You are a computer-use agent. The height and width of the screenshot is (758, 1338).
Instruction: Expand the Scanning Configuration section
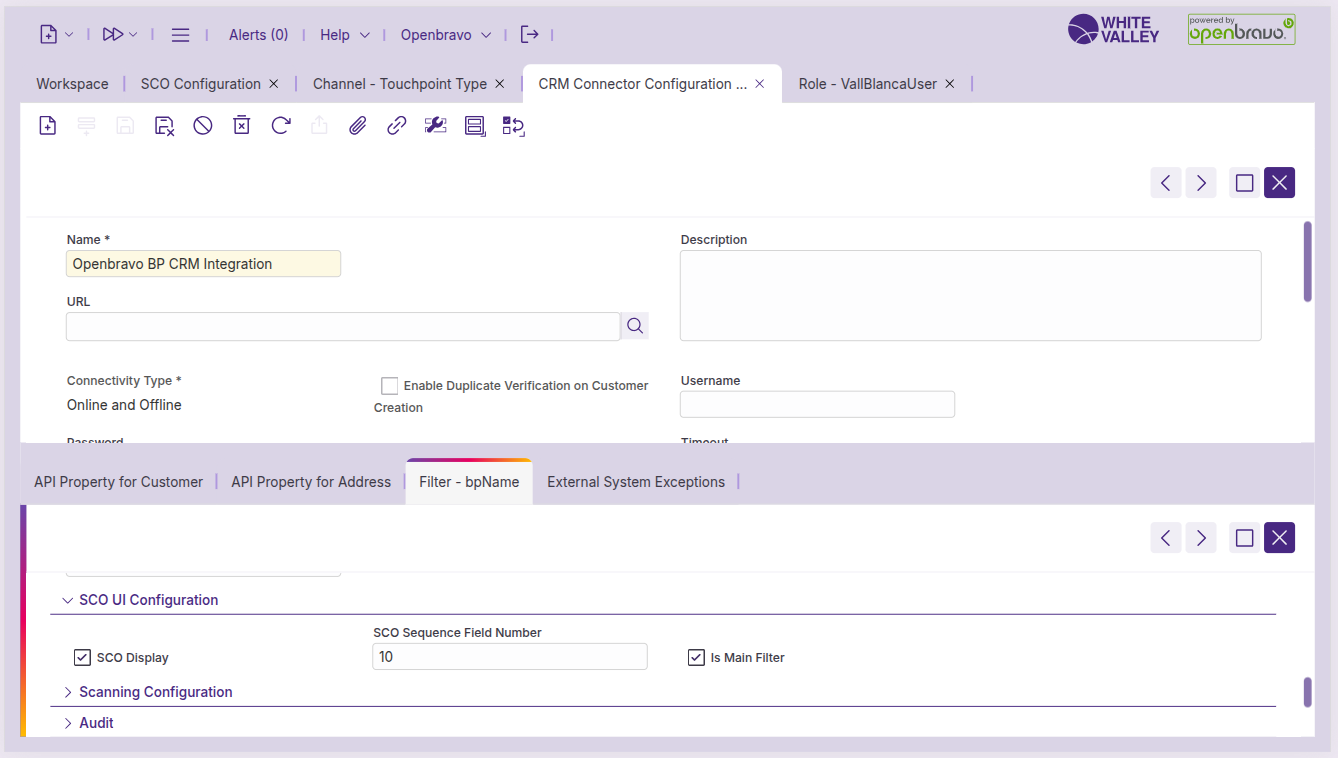click(x=155, y=692)
